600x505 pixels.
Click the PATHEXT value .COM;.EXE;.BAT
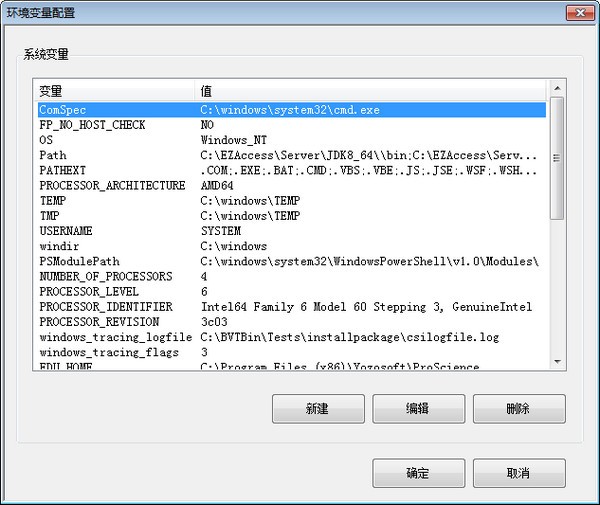pos(368,171)
